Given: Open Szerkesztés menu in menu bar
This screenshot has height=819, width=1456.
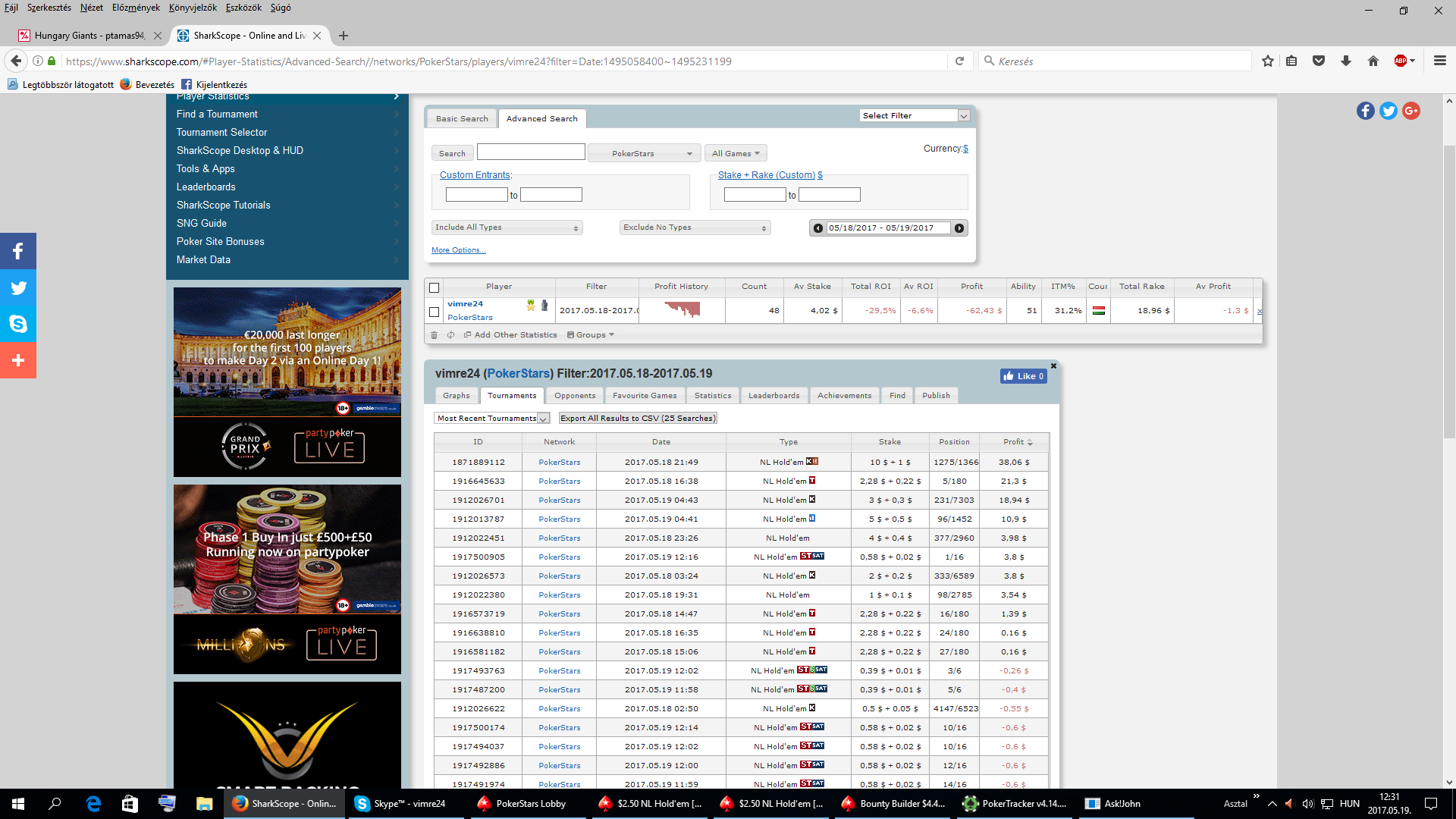Looking at the screenshot, I should [x=49, y=8].
